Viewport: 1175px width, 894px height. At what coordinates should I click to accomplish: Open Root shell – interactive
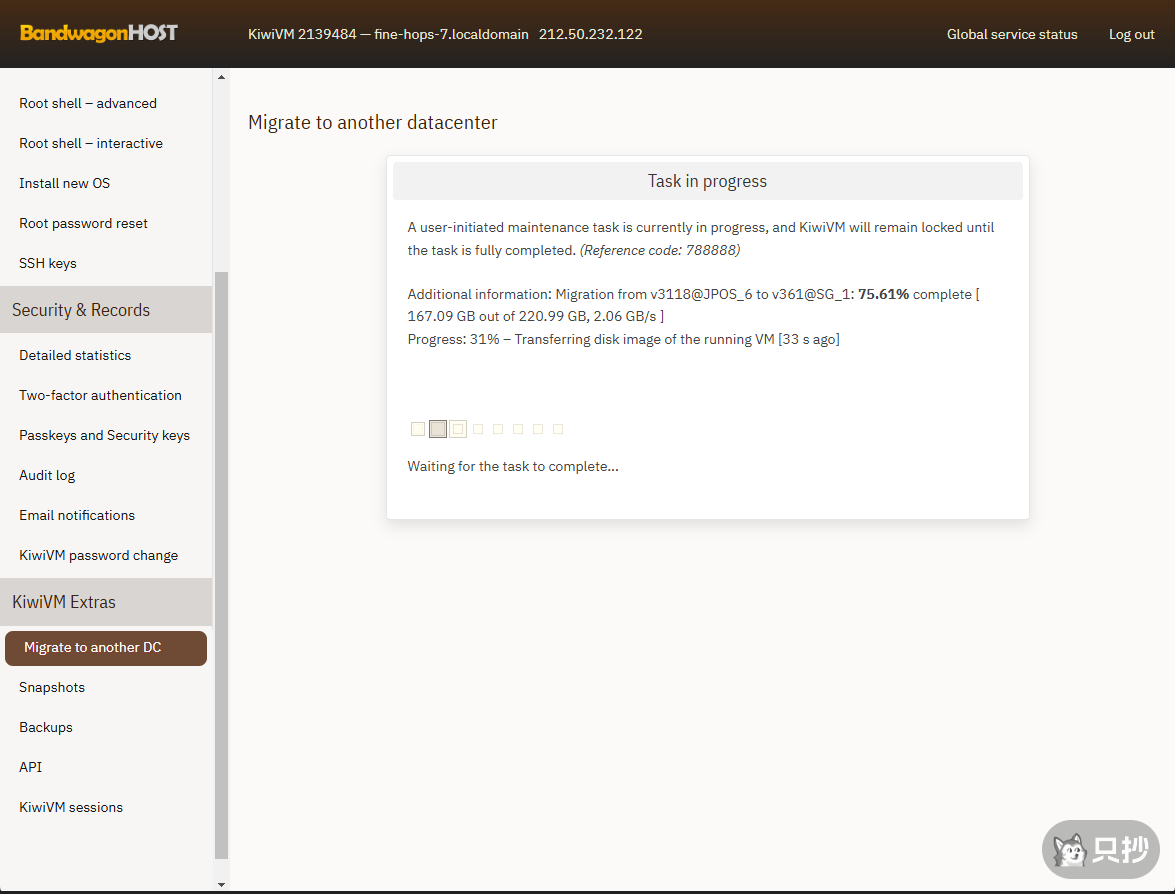(91, 143)
